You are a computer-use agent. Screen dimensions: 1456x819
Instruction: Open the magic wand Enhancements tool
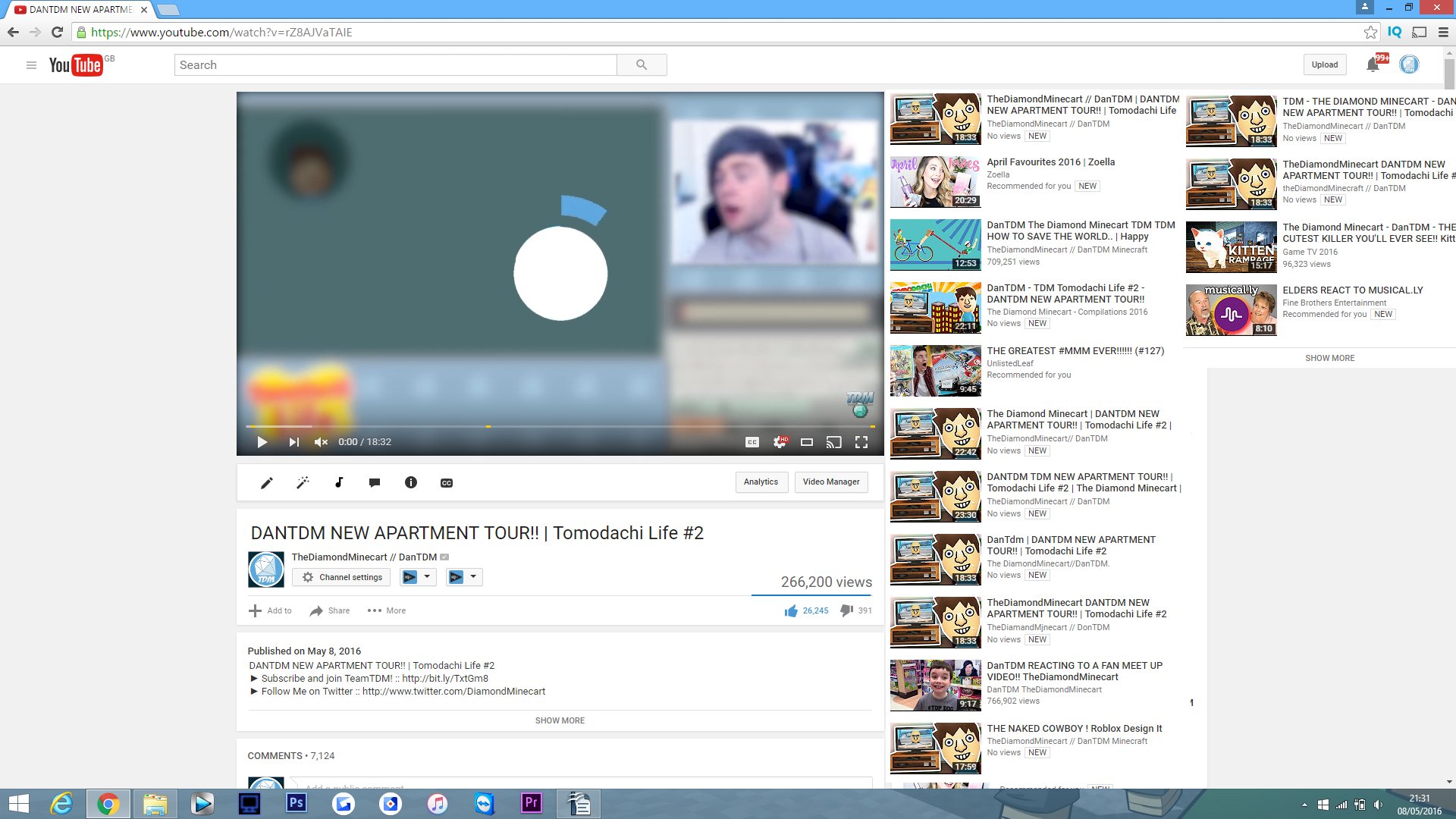303,483
